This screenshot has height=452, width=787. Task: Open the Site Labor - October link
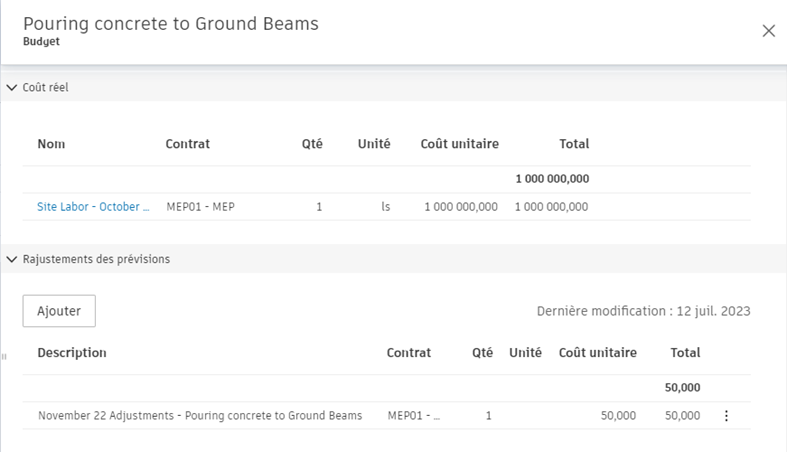click(93, 207)
